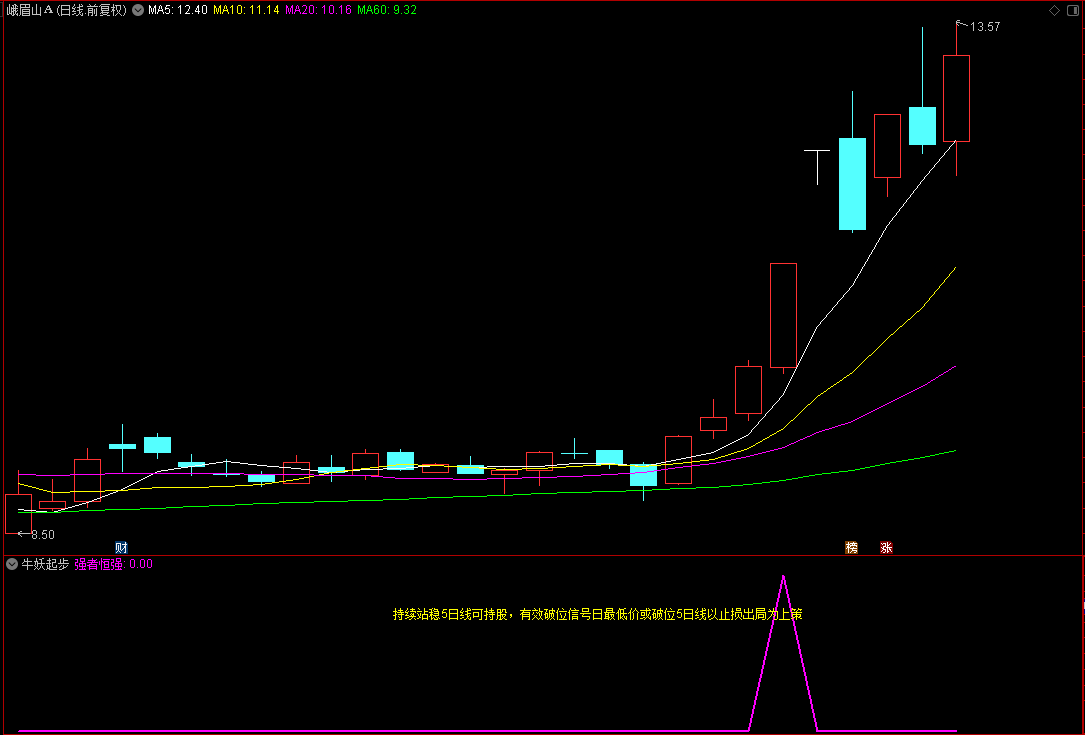Image resolution: width=1085 pixels, height=735 pixels.
Task: Click the 峨眉山A (日线.前复权) title
Action: 67,10
